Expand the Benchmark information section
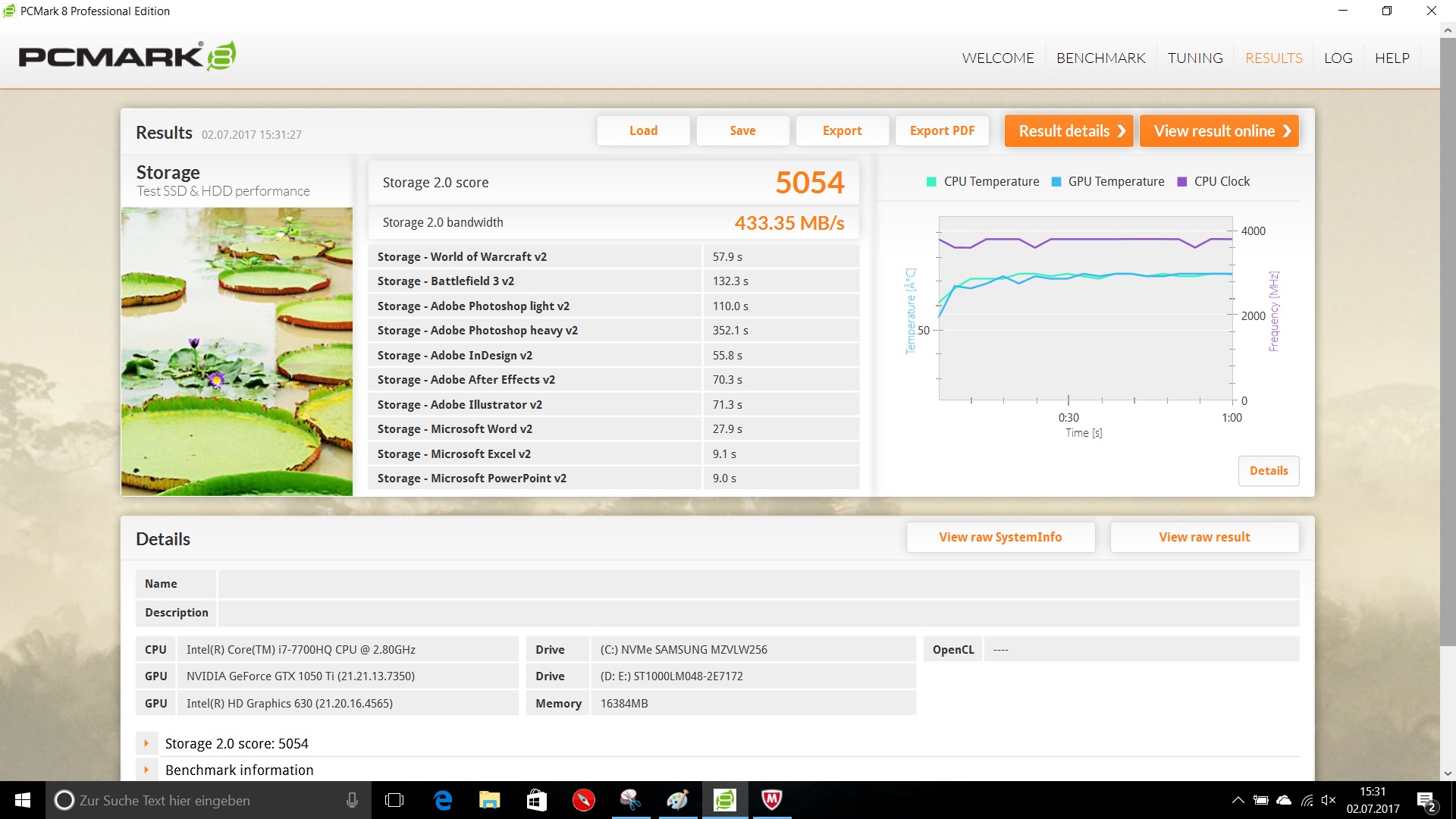The image size is (1456, 819). (146, 770)
